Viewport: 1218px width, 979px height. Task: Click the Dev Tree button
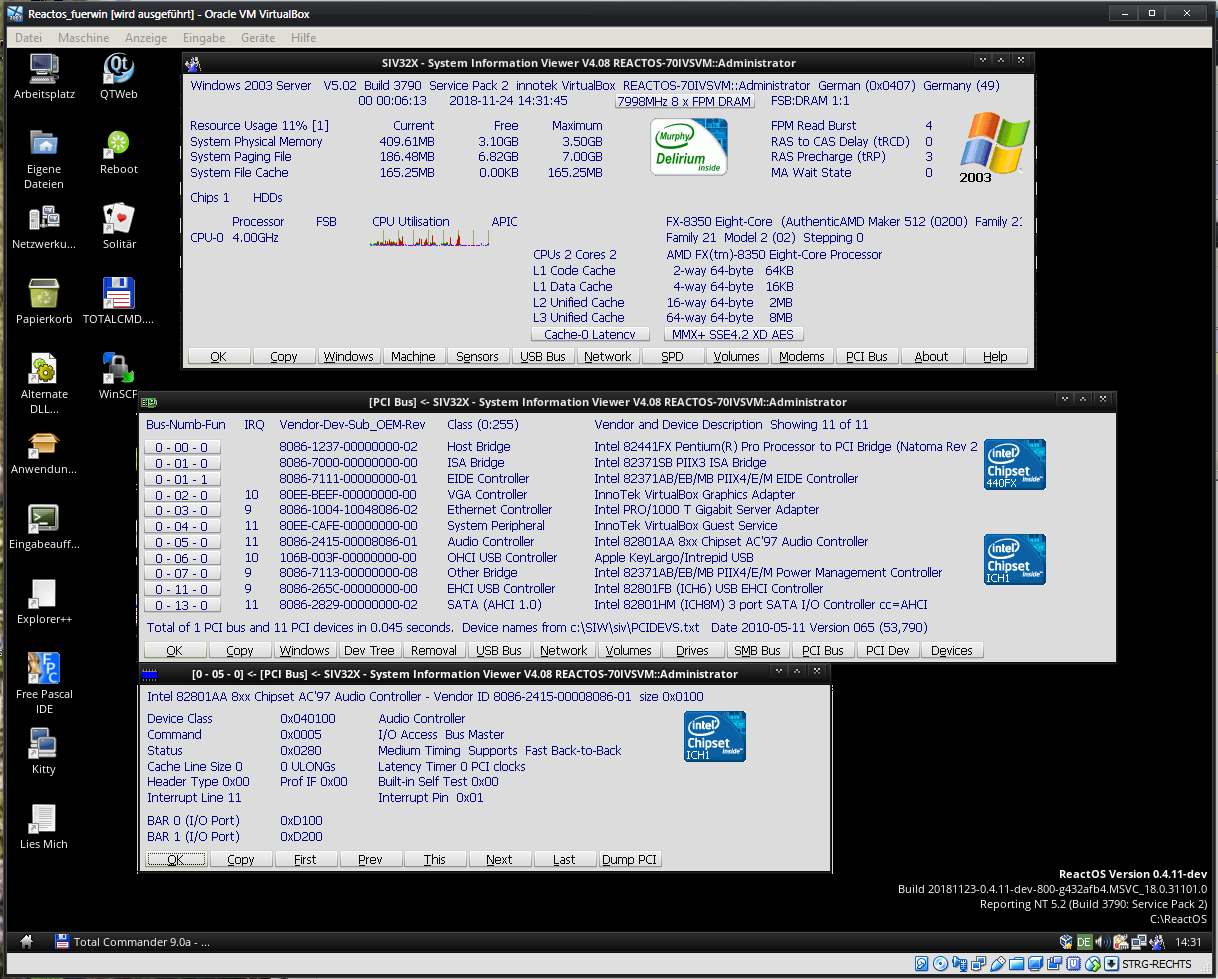pyautogui.click(x=369, y=650)
